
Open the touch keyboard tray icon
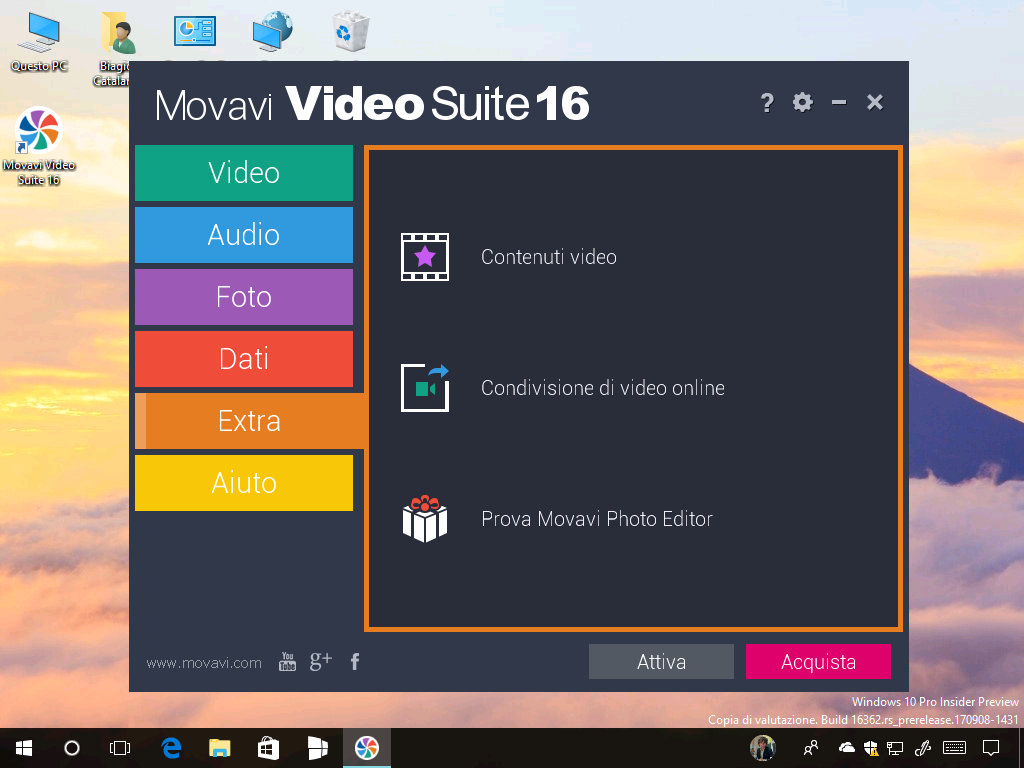click(954, 748)
